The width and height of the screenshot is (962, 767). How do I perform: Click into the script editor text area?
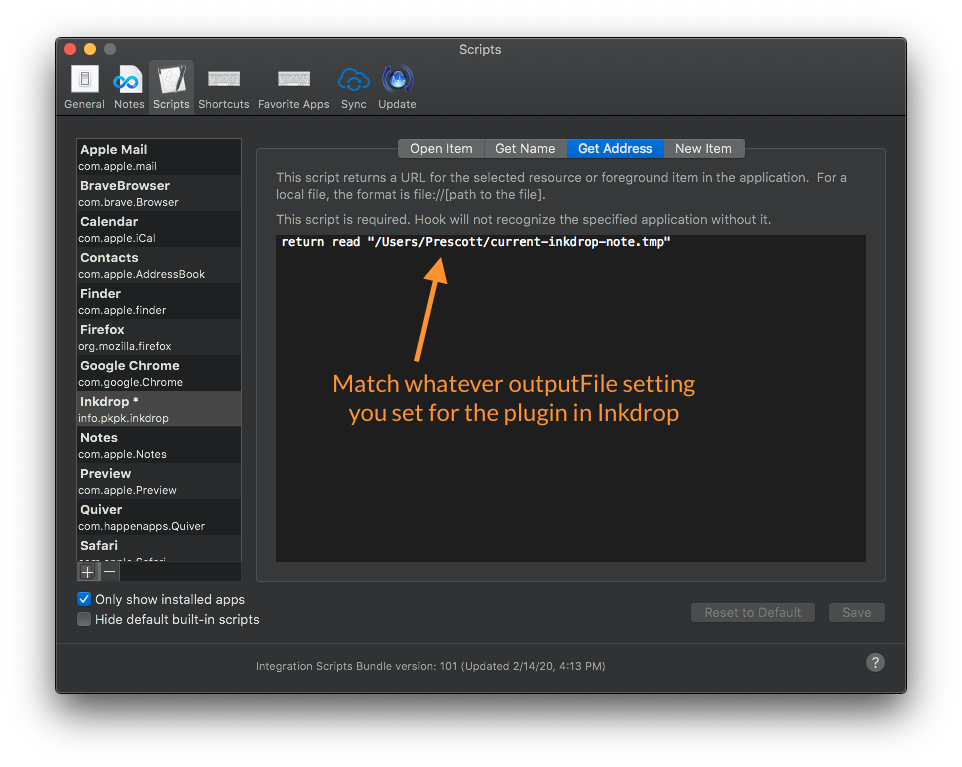click(x=571, y=398)
